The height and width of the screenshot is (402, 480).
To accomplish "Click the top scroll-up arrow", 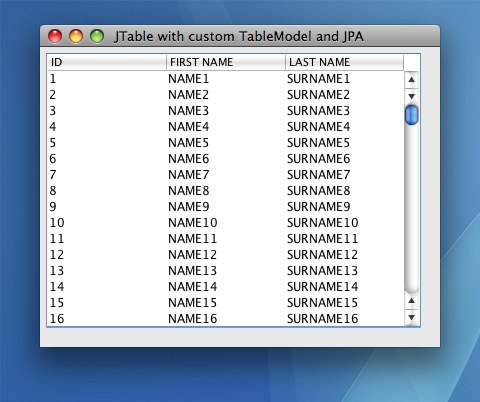I will [411, 80].
